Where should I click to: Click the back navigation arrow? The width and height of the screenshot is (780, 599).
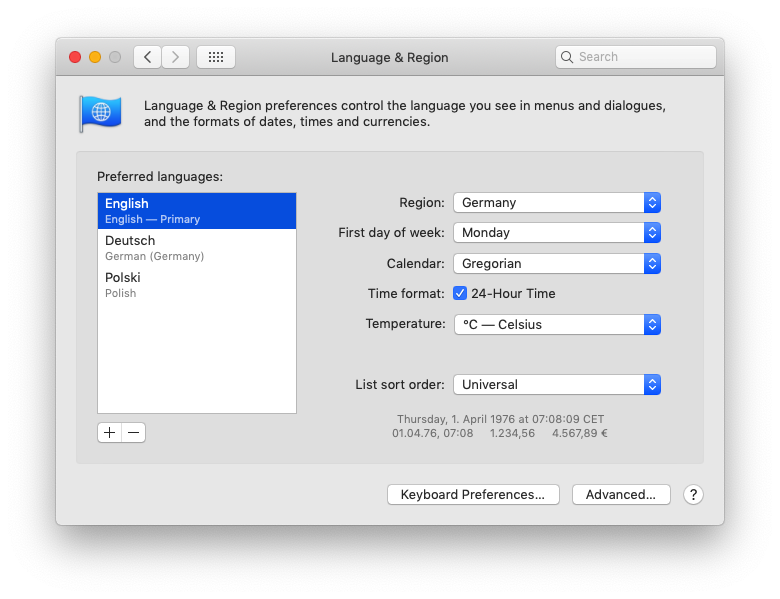[147, 57]
